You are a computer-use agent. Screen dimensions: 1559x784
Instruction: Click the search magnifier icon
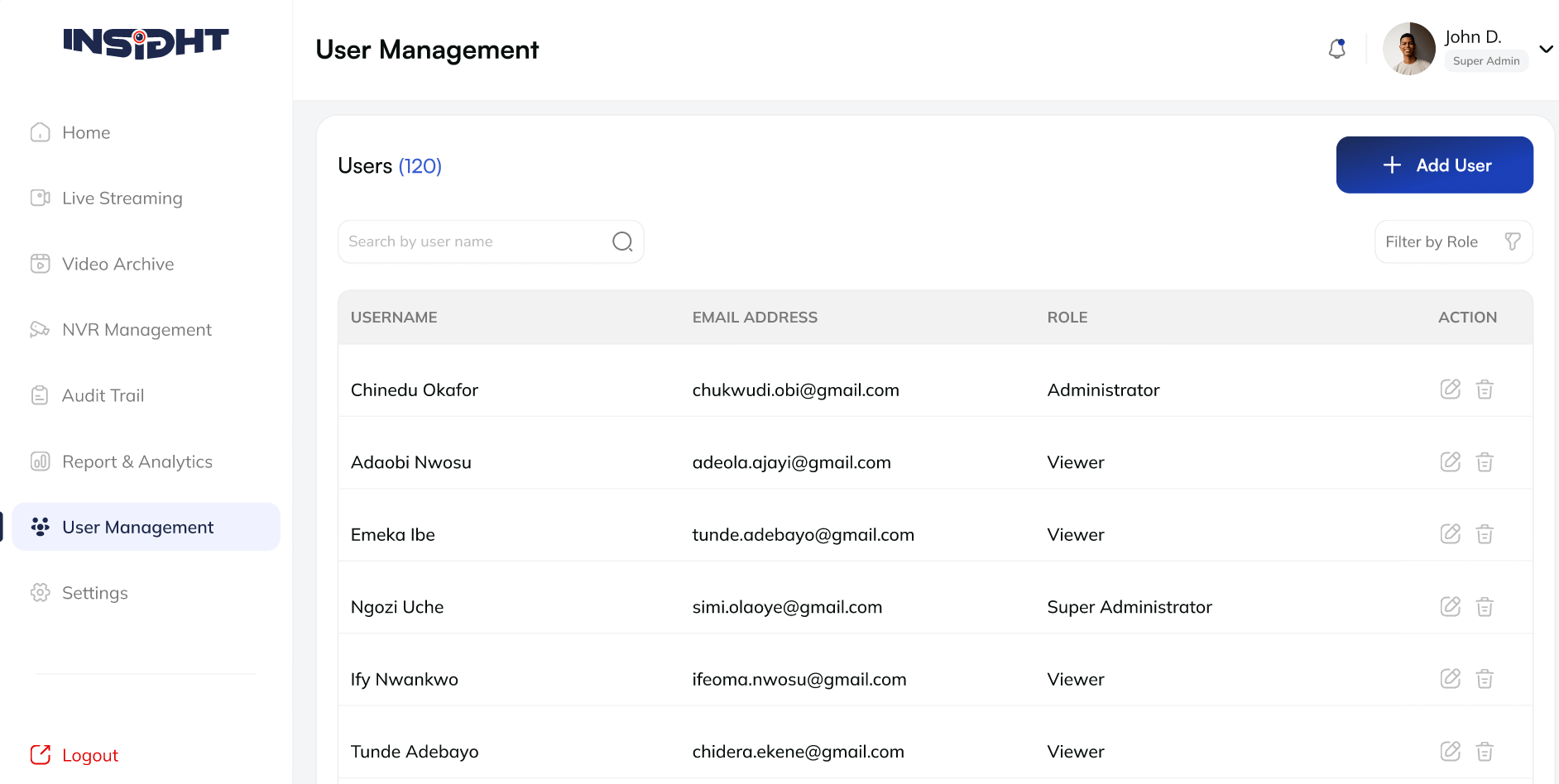click(622, 241)
